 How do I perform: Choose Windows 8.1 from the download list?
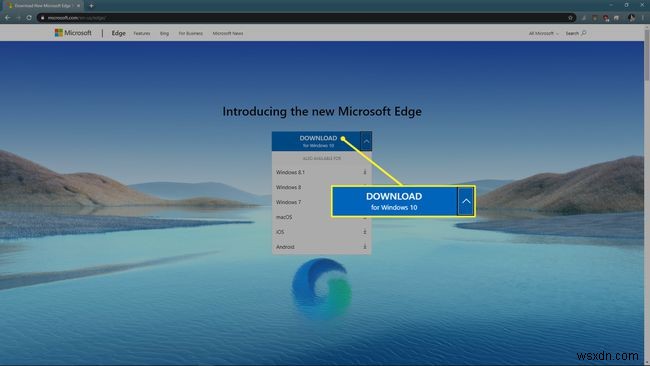pos(290,172)
